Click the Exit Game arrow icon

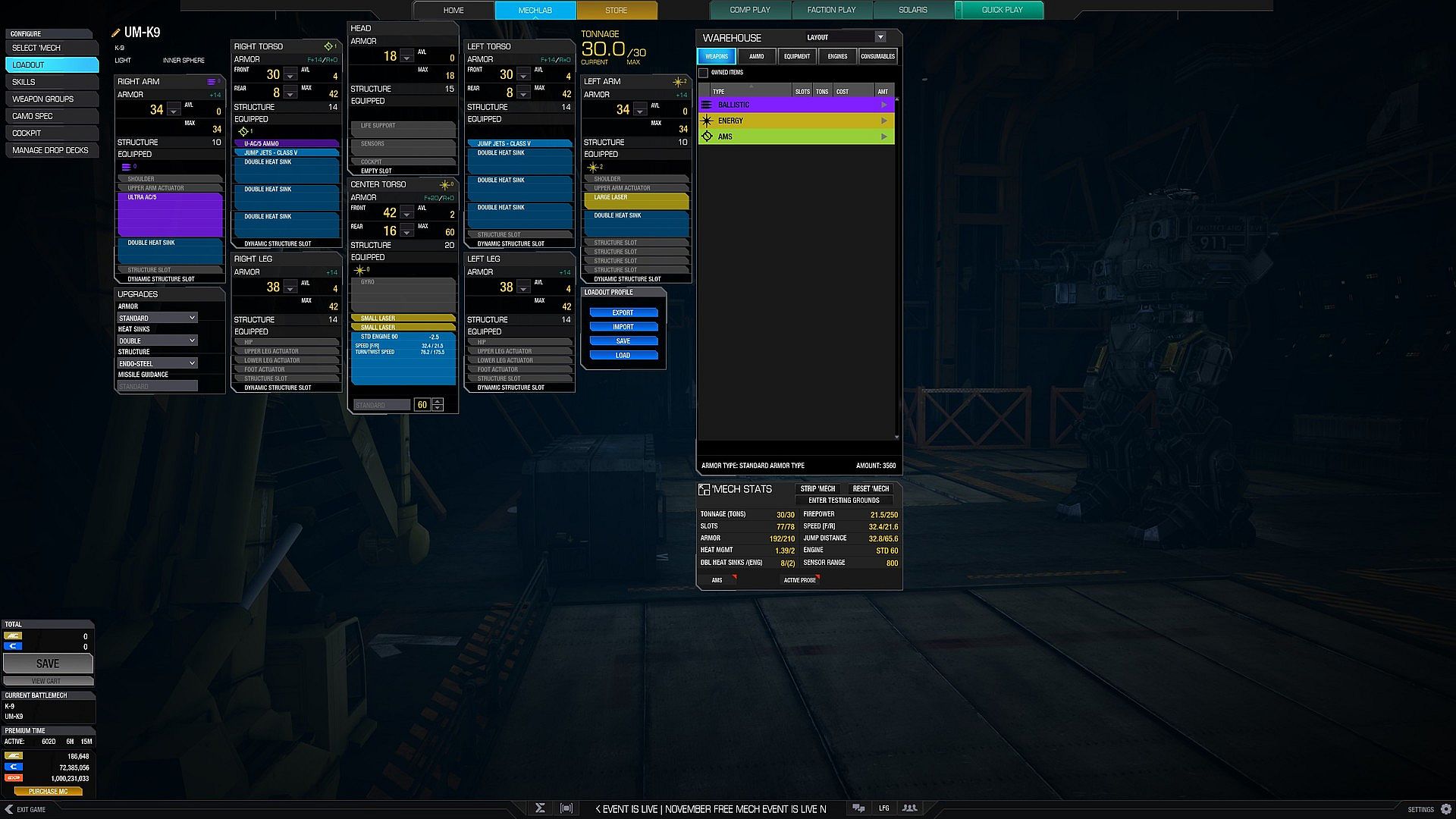pyautogui.click(x=9, y=809)
